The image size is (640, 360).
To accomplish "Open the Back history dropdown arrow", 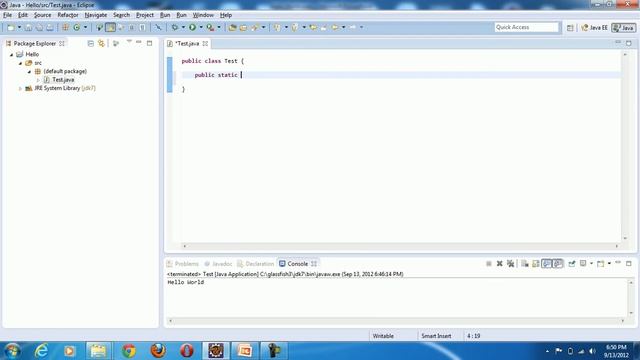I will tap(343, 27).
